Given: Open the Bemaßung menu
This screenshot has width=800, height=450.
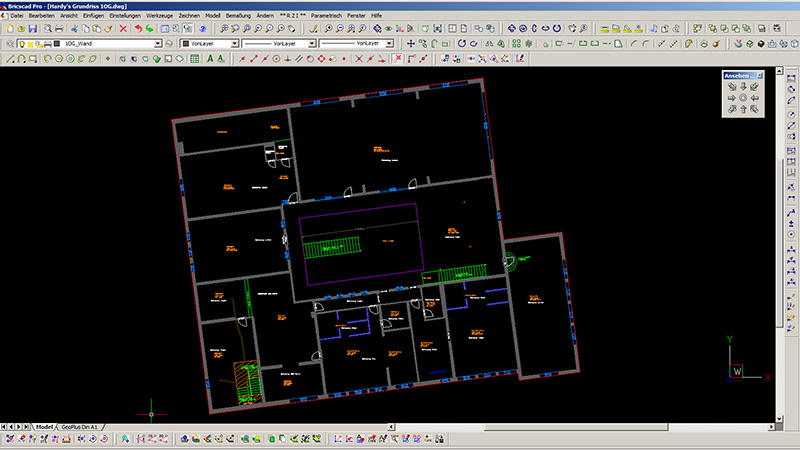Looking at the screenshot, I should (238, 16).
